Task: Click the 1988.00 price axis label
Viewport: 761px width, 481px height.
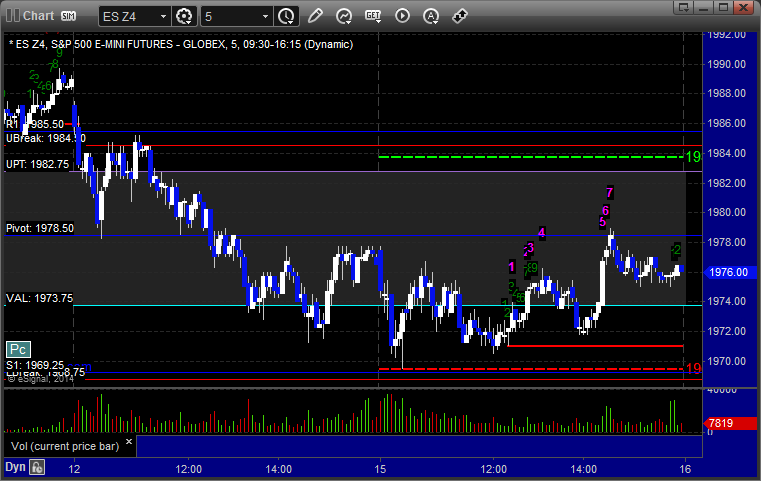Action: 727,93
